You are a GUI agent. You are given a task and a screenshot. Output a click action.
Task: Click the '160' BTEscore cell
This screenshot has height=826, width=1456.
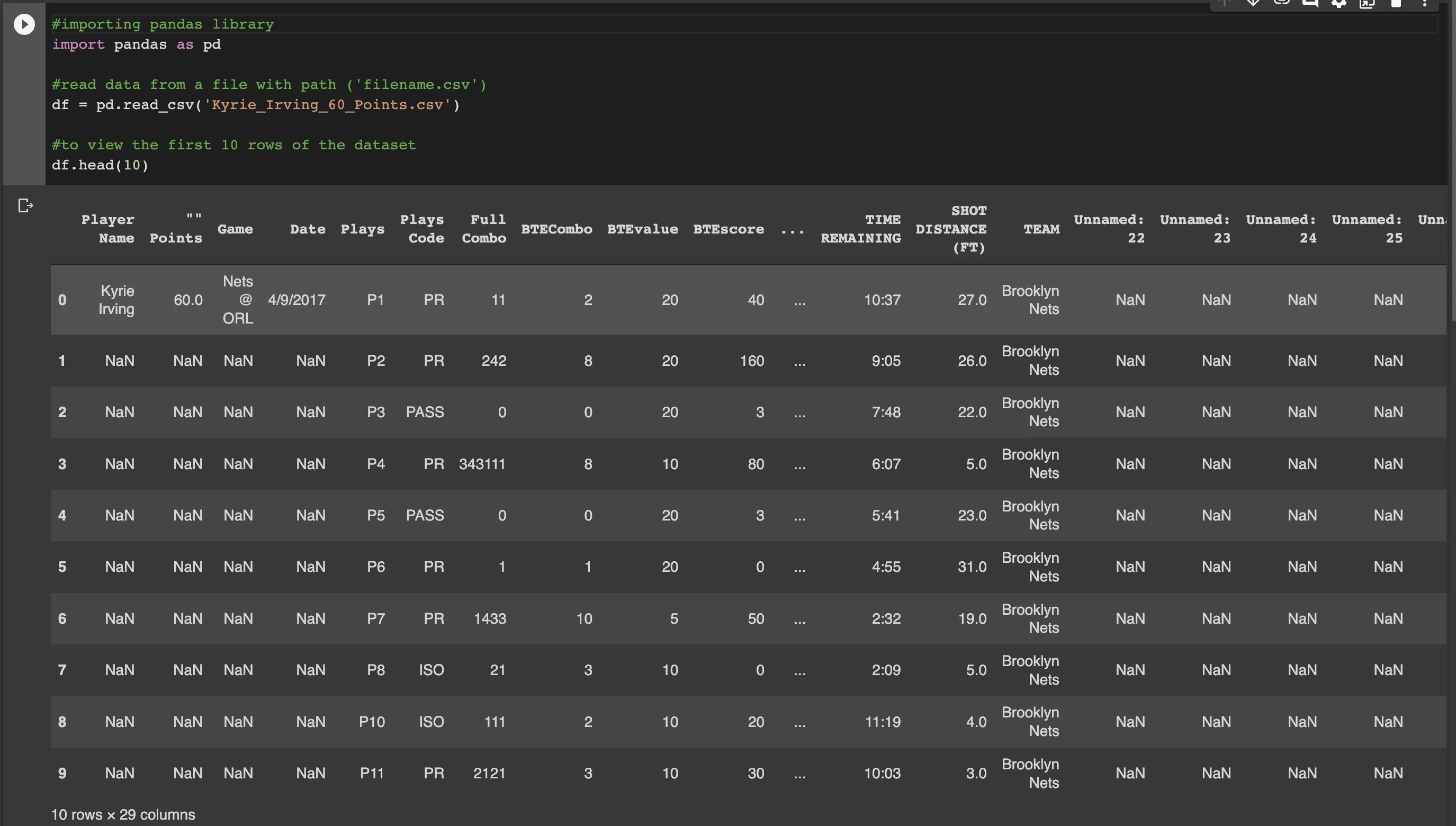(752, 361)
